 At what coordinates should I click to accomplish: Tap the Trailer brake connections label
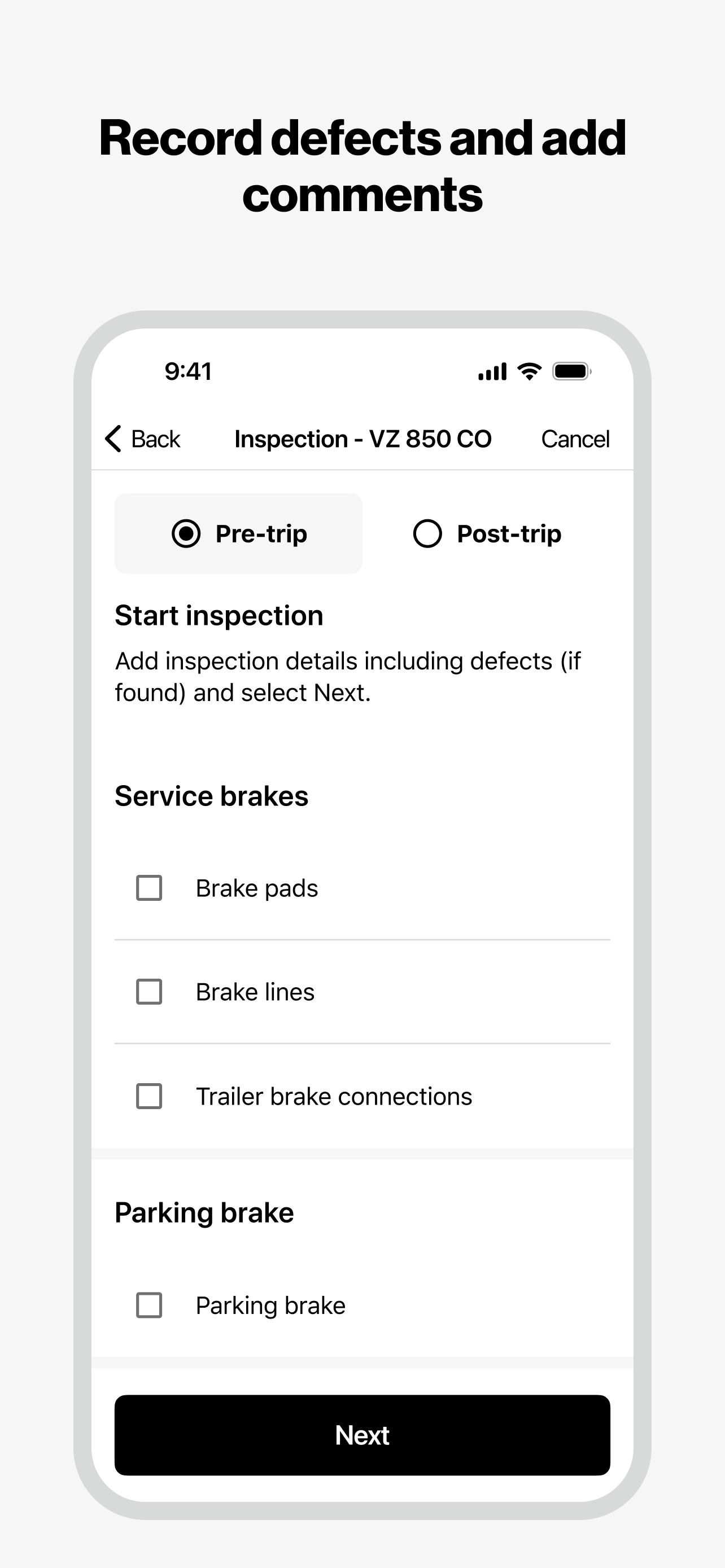[x=334, y=1097]
